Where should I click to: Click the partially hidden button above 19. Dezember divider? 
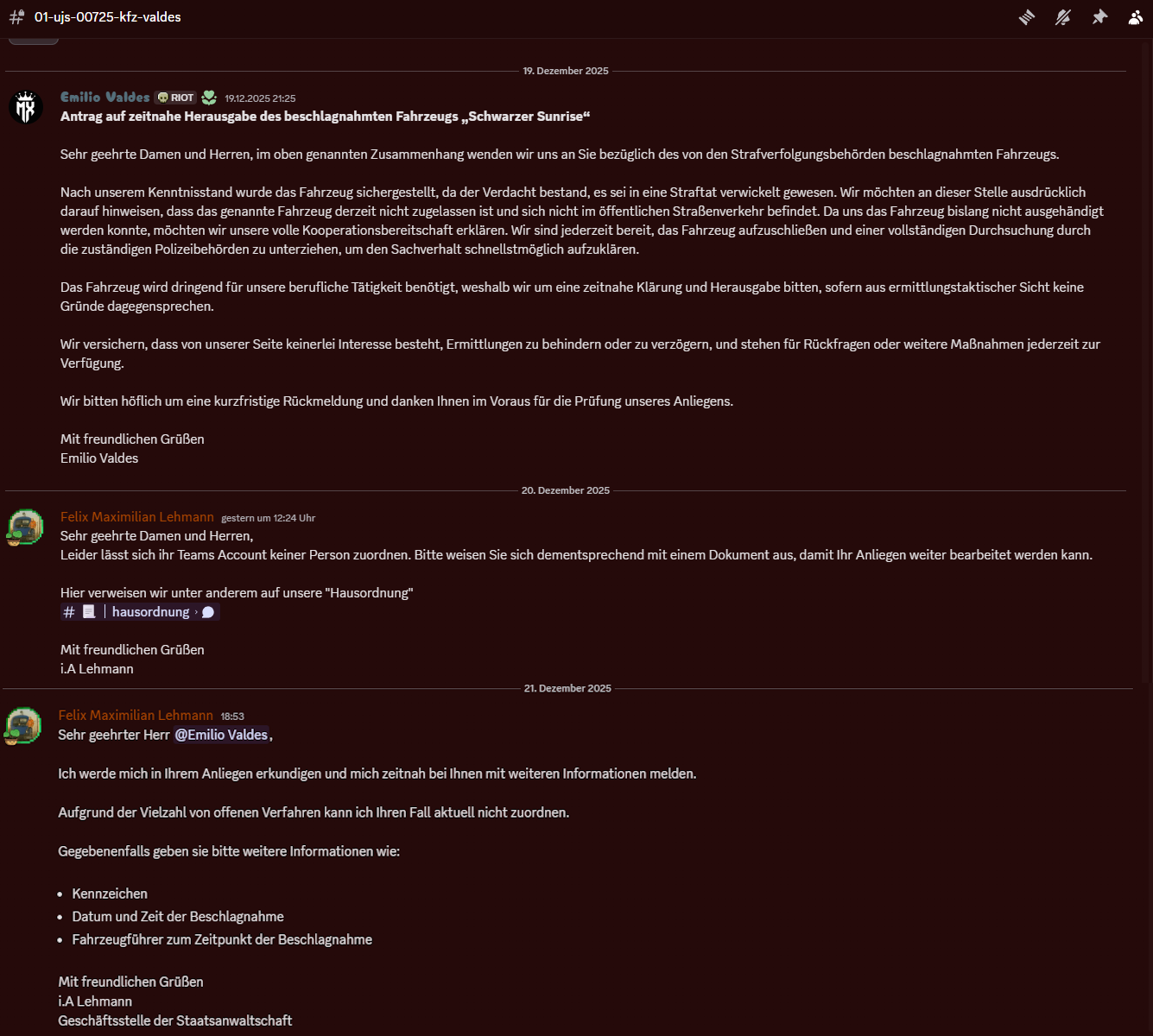click(x=34, y=41)
